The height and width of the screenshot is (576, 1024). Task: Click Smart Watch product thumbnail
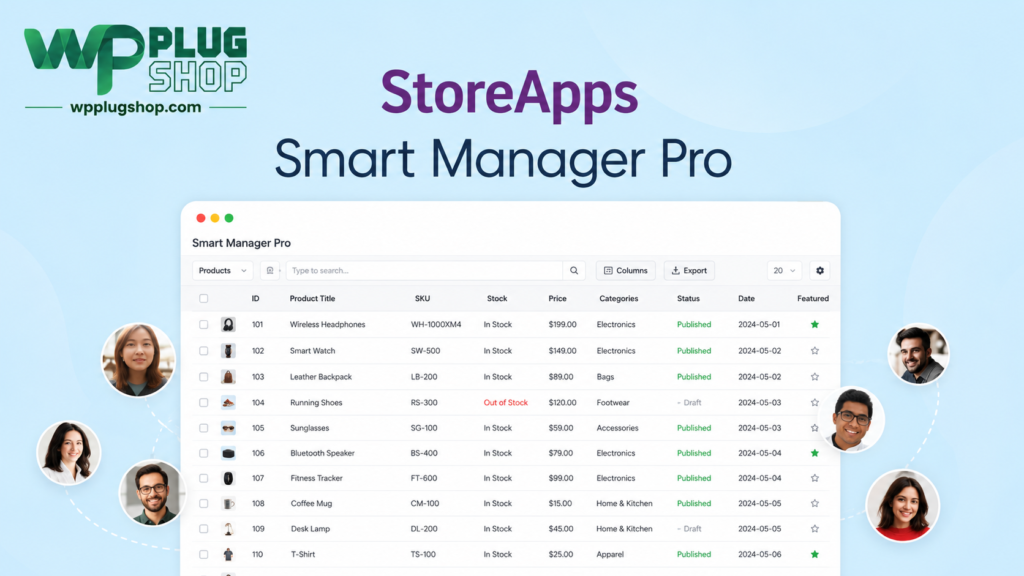tap(228, 351)
